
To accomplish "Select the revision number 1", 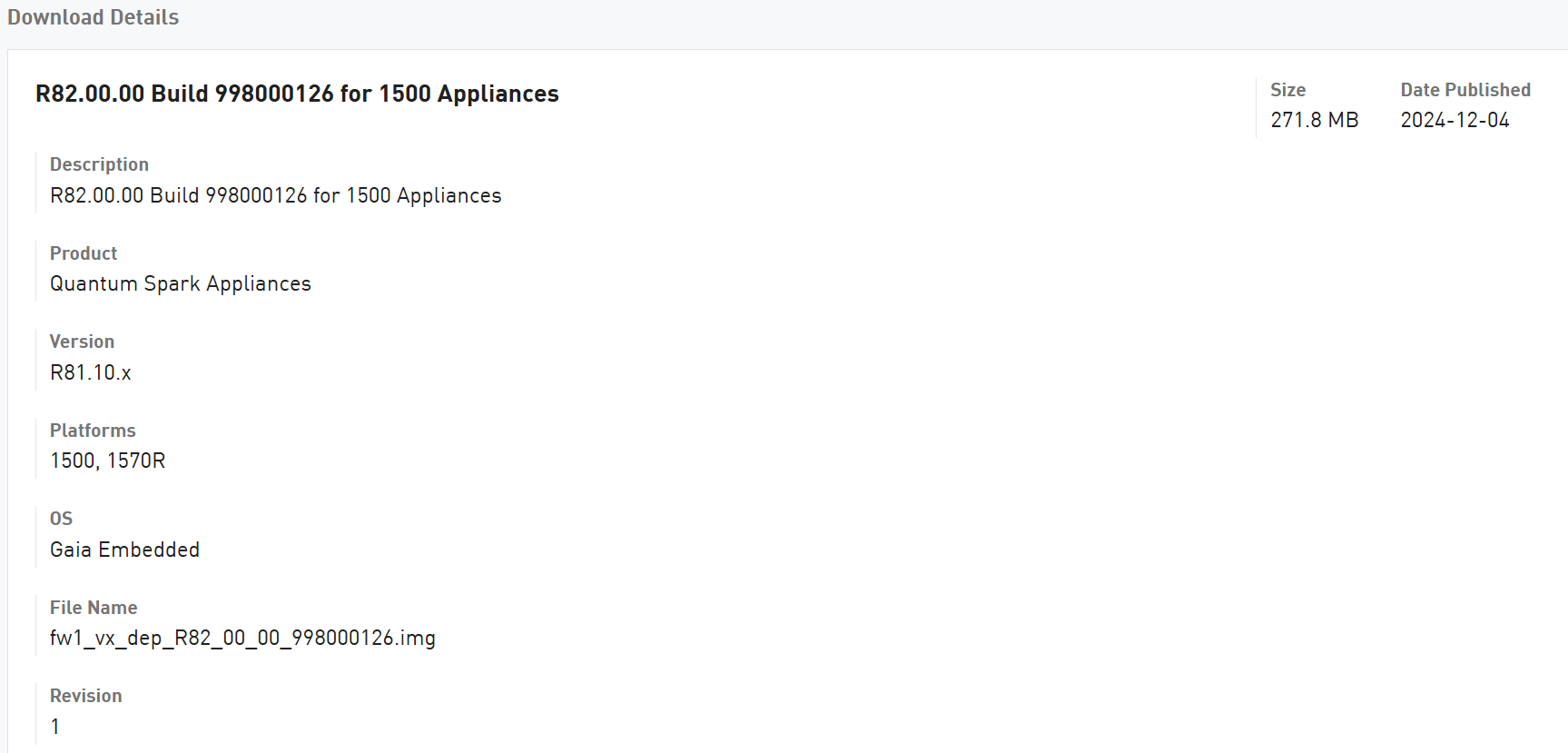I will click(x=55, y=727).
